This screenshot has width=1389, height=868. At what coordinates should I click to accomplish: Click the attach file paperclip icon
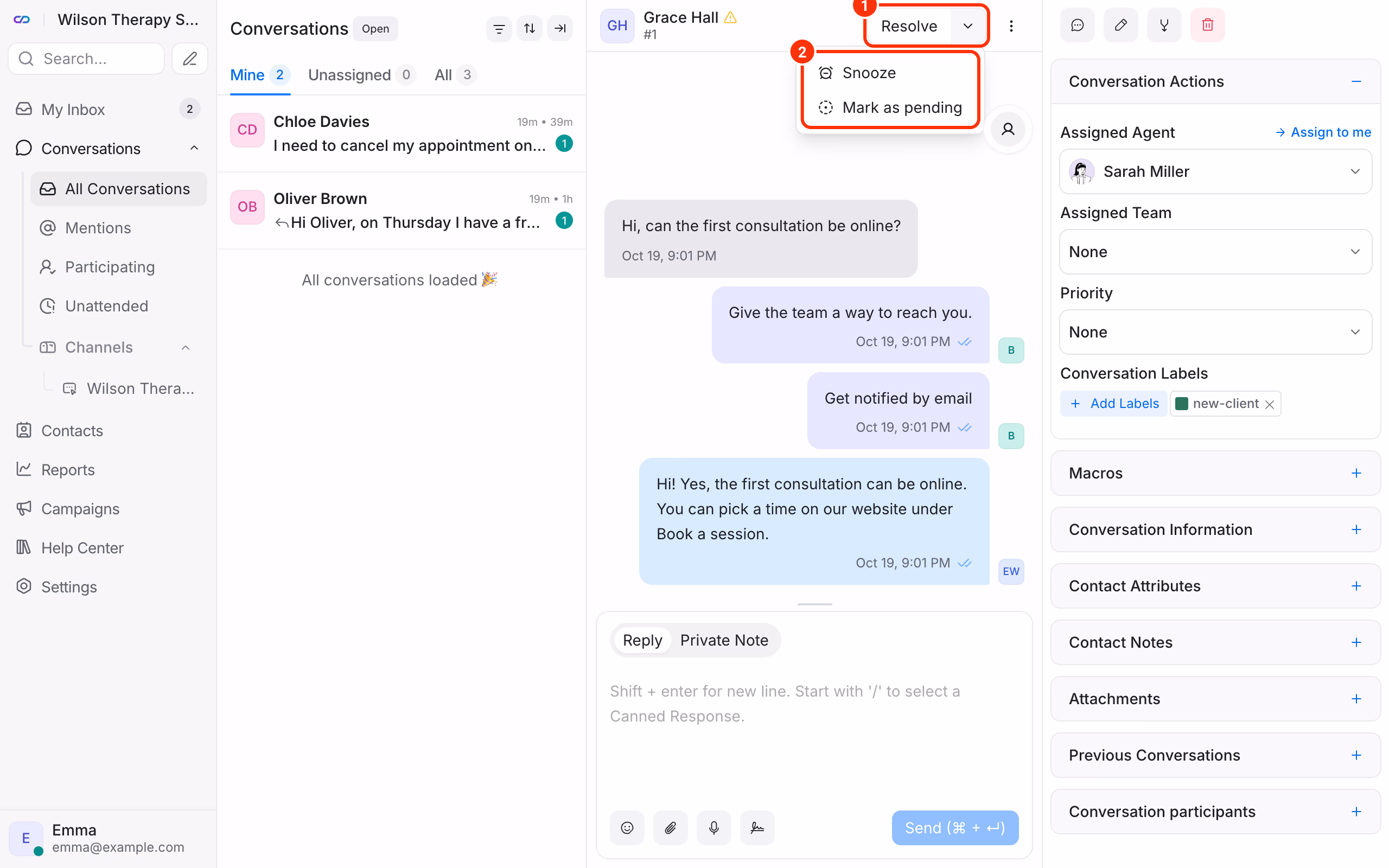click(671, 827)
